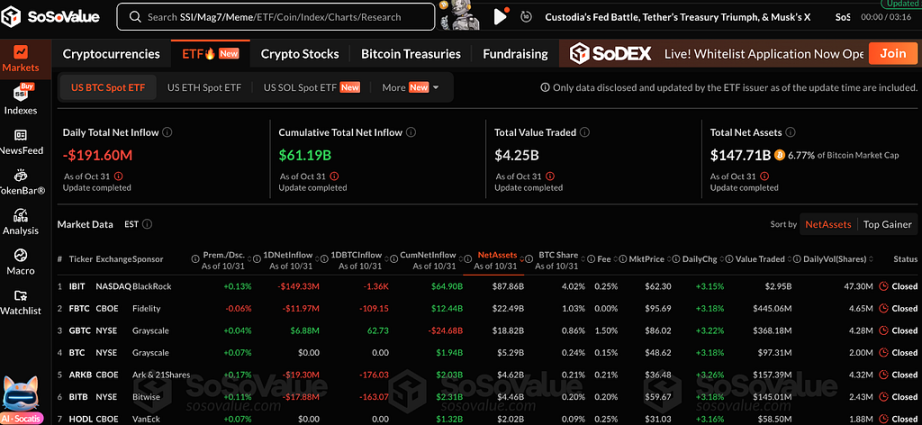The image size is (922, 425).
Task: Select the US ETH Spot ETF view
Action: (x=204, y=88)
